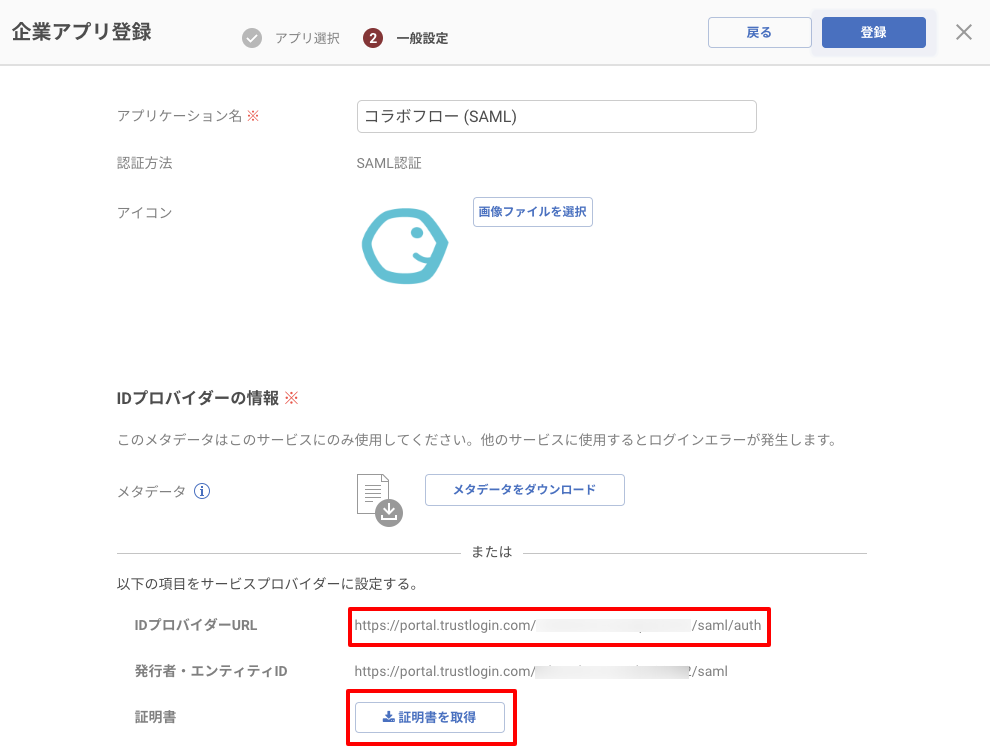
Task: Select the 発行者・エンティティID URL text
Action: click(x=541, y=671)
